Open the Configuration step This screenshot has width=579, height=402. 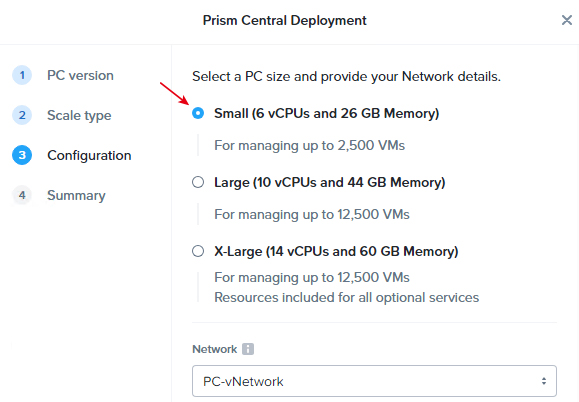pyautogui.click(x=89, y=155)
